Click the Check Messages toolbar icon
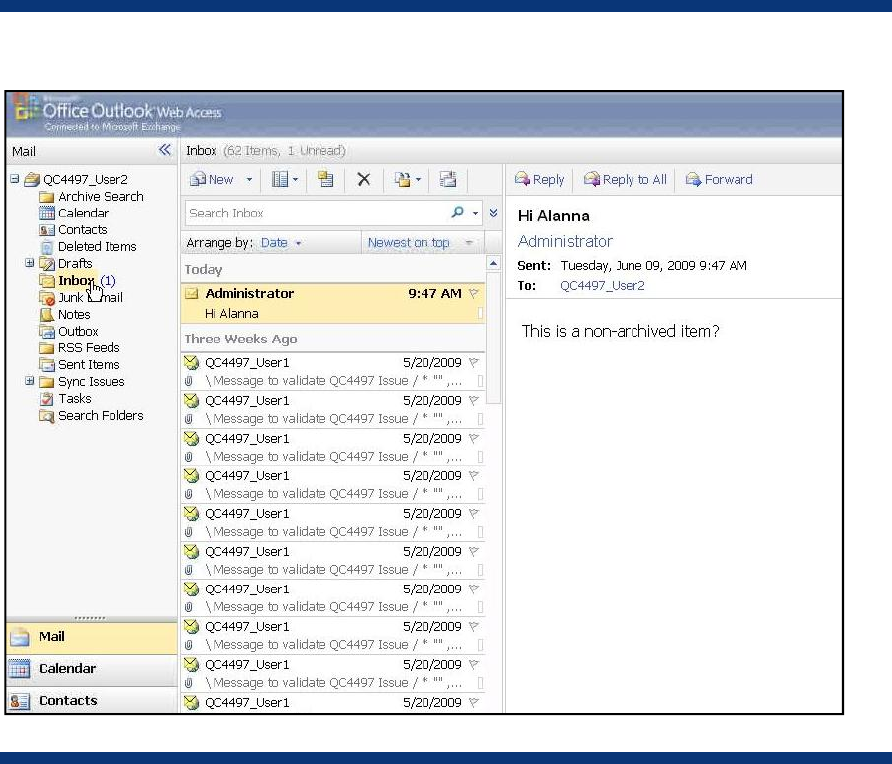The image size is (892, 764). 325,180
